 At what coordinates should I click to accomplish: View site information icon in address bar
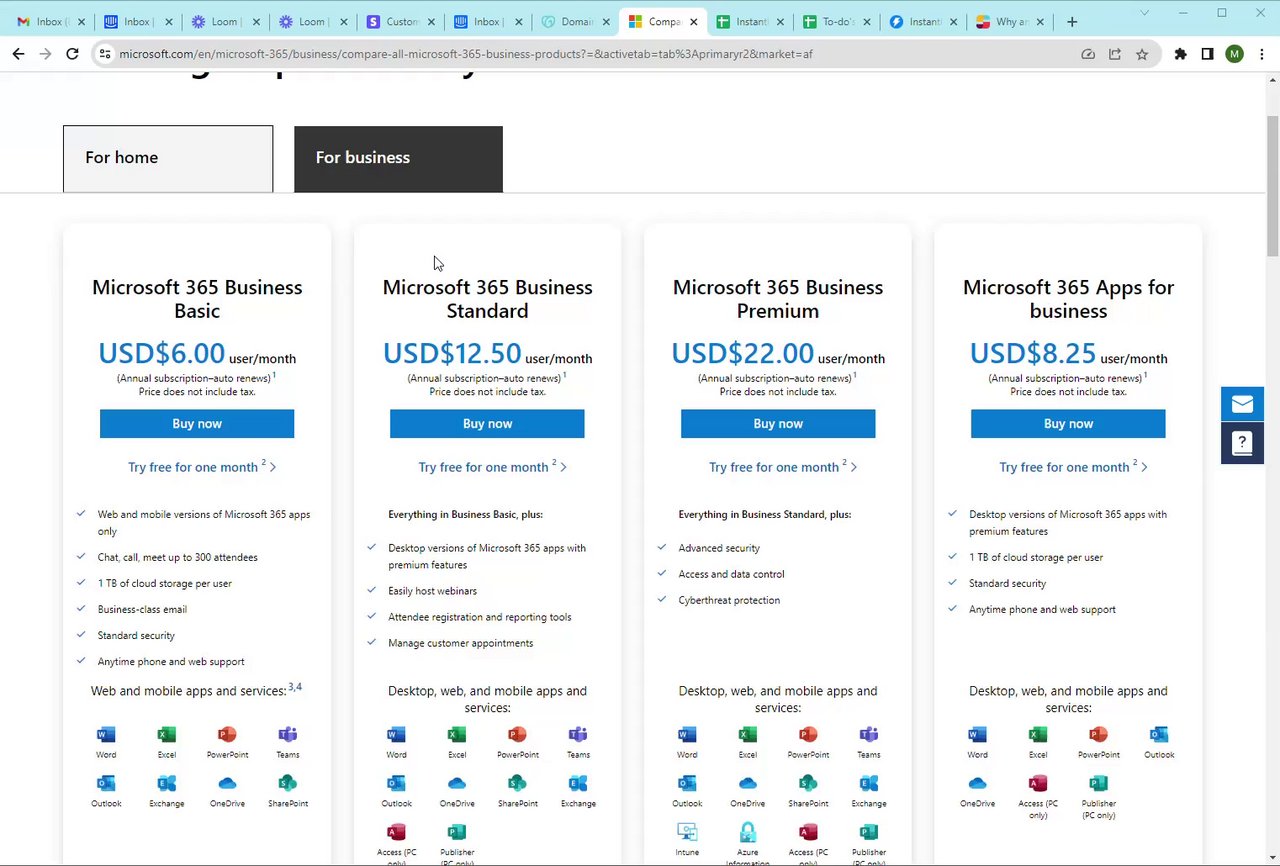pyautogui.click(x=105, y=54)
